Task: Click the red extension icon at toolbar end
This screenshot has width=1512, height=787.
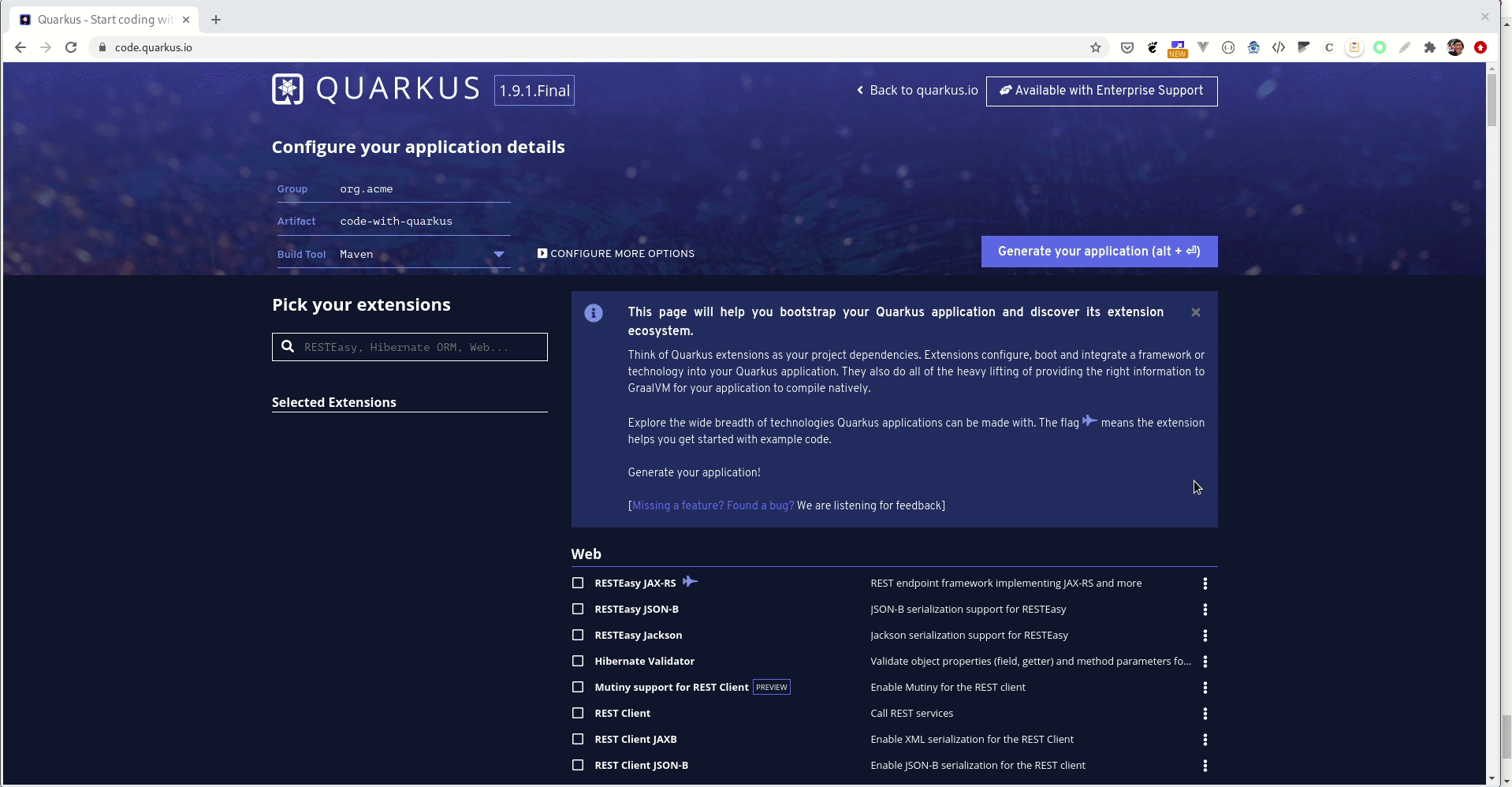Action: [1480, 47]
